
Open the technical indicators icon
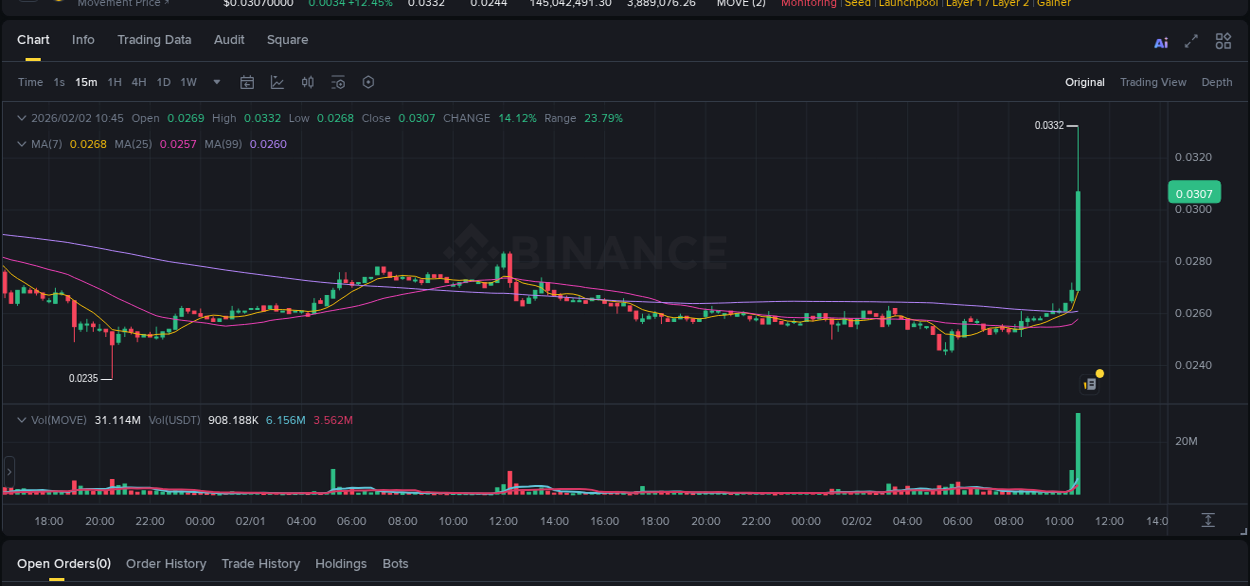[x=307, y=82]
